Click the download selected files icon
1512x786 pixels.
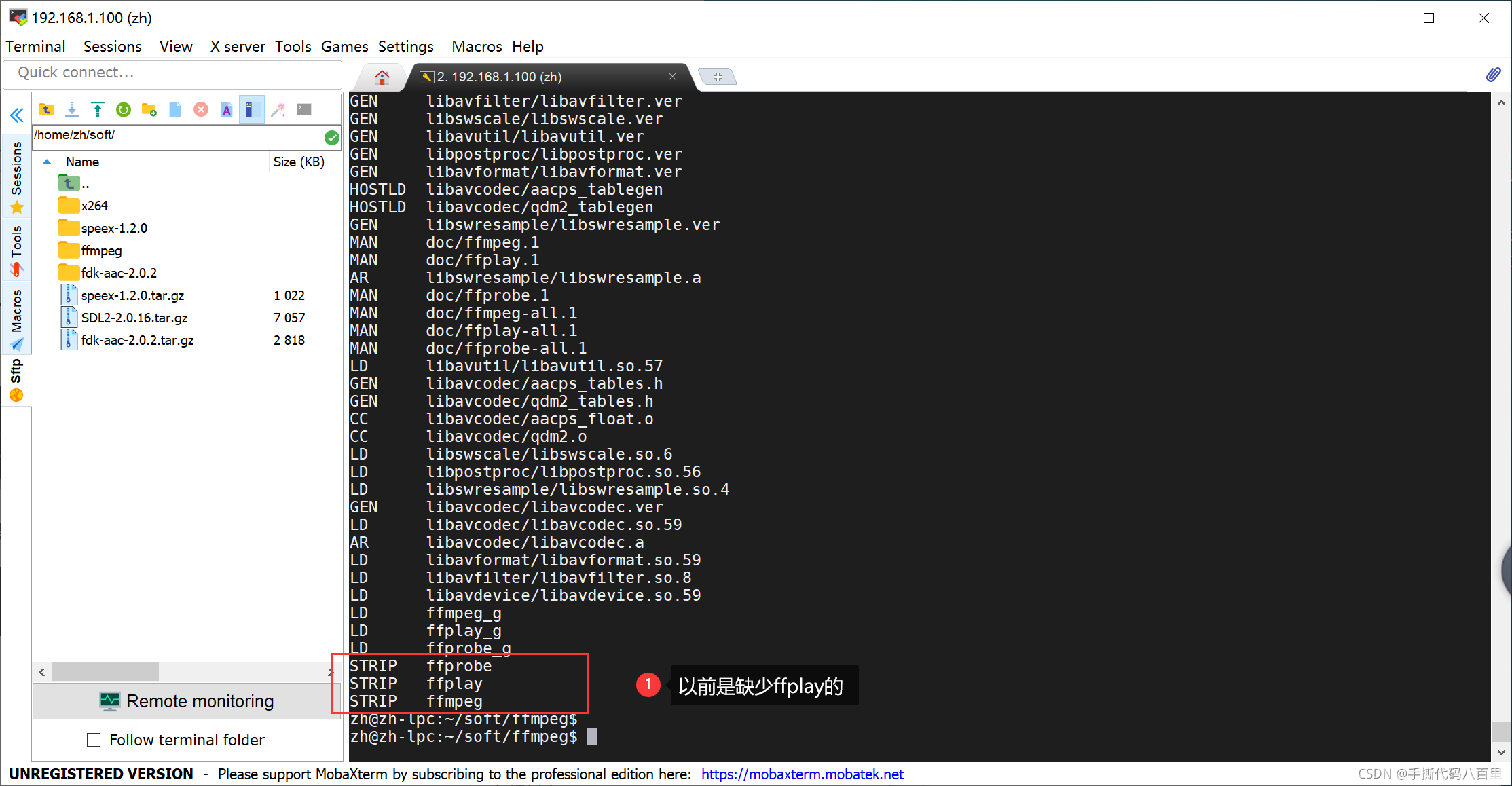click(72, 109)
